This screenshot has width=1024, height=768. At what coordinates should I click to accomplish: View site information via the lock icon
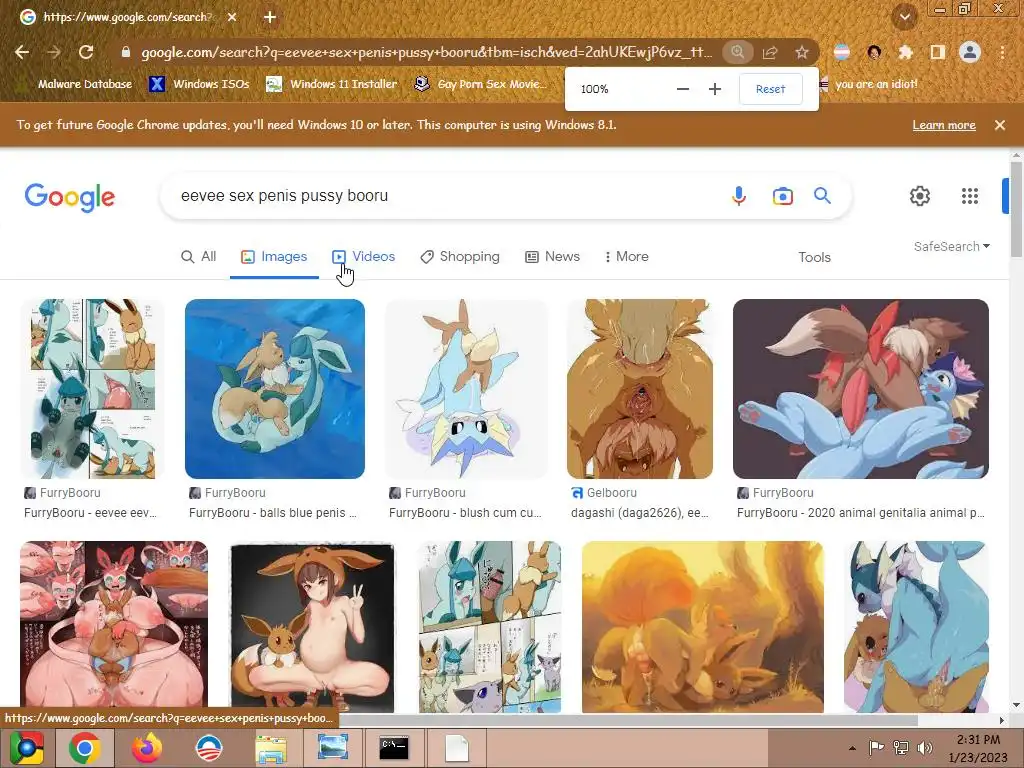126,52
